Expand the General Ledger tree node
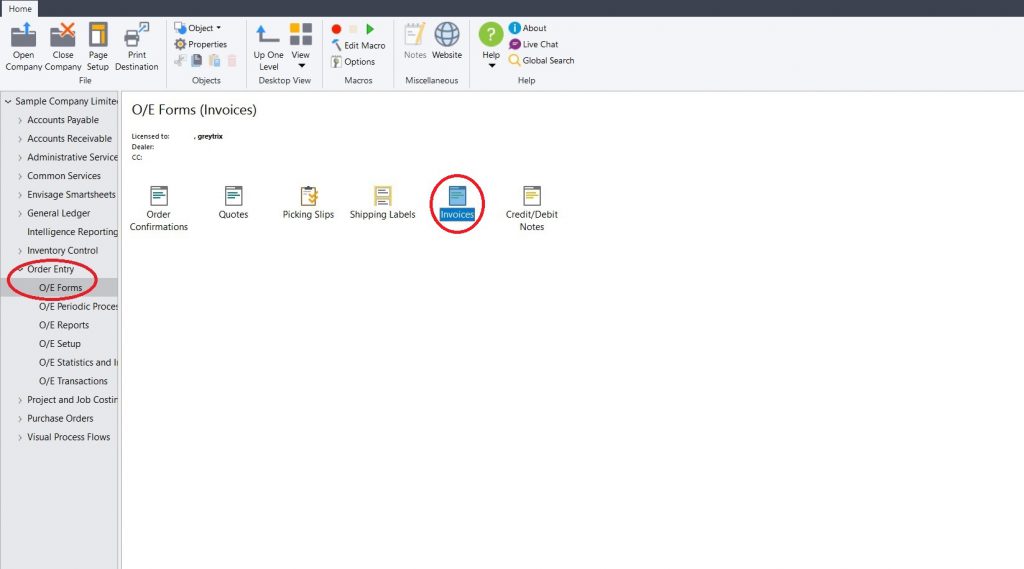 tap(20, 214)
